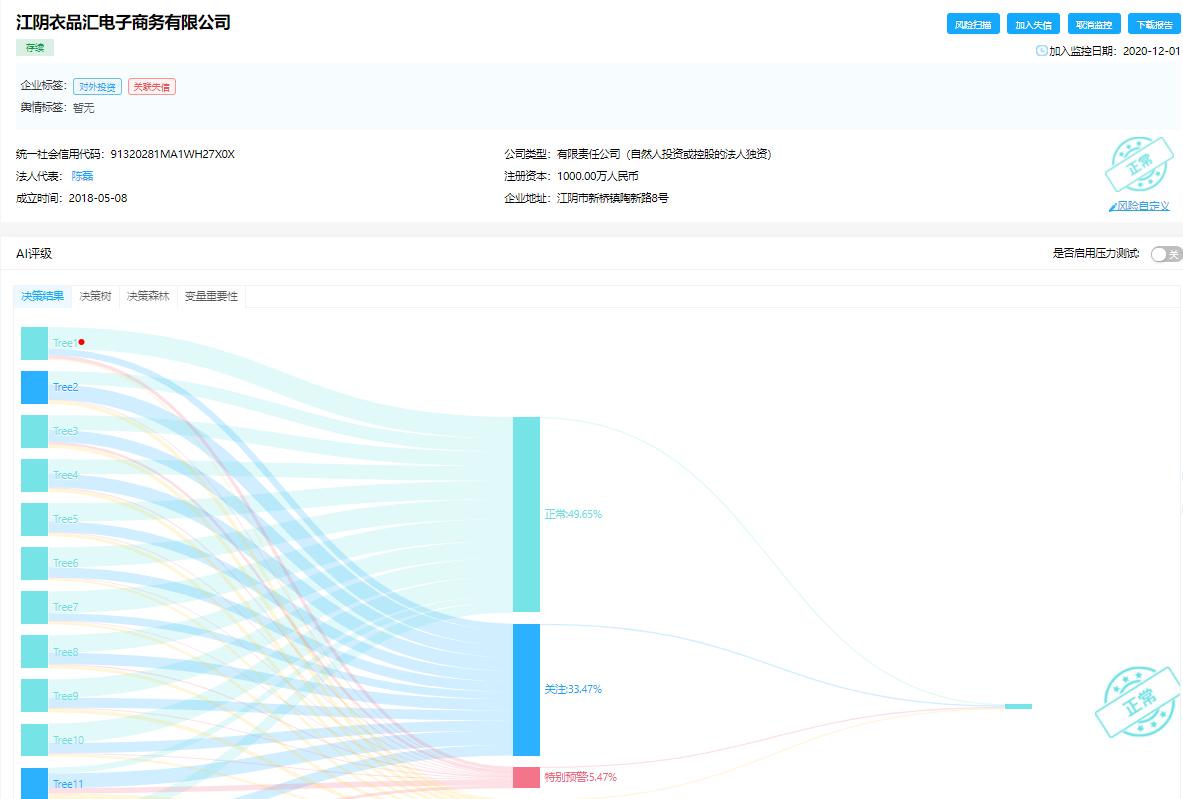Viewport: 1183px width, 799px height.
Task: Switch to the 决策森林 tab
Action: [x=148, y=297]
